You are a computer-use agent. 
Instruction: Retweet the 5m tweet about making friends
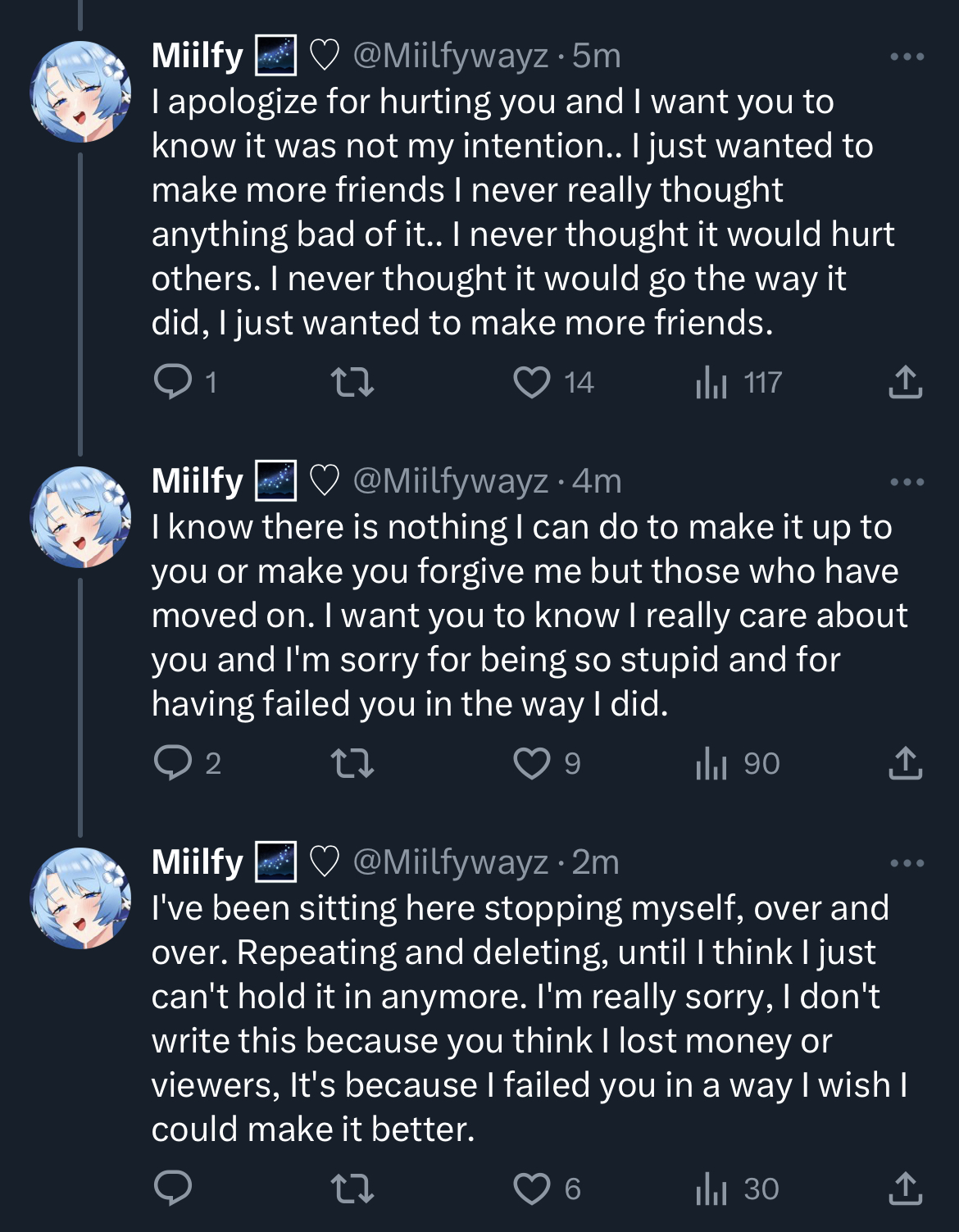(x=352, y=382)
